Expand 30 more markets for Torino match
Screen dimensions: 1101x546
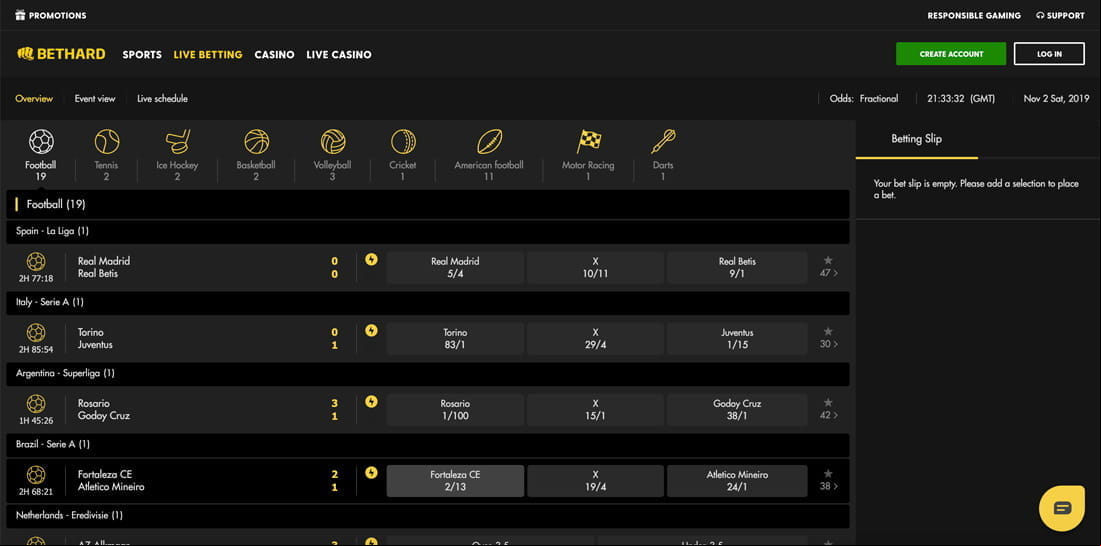click(x=829, y=344)
